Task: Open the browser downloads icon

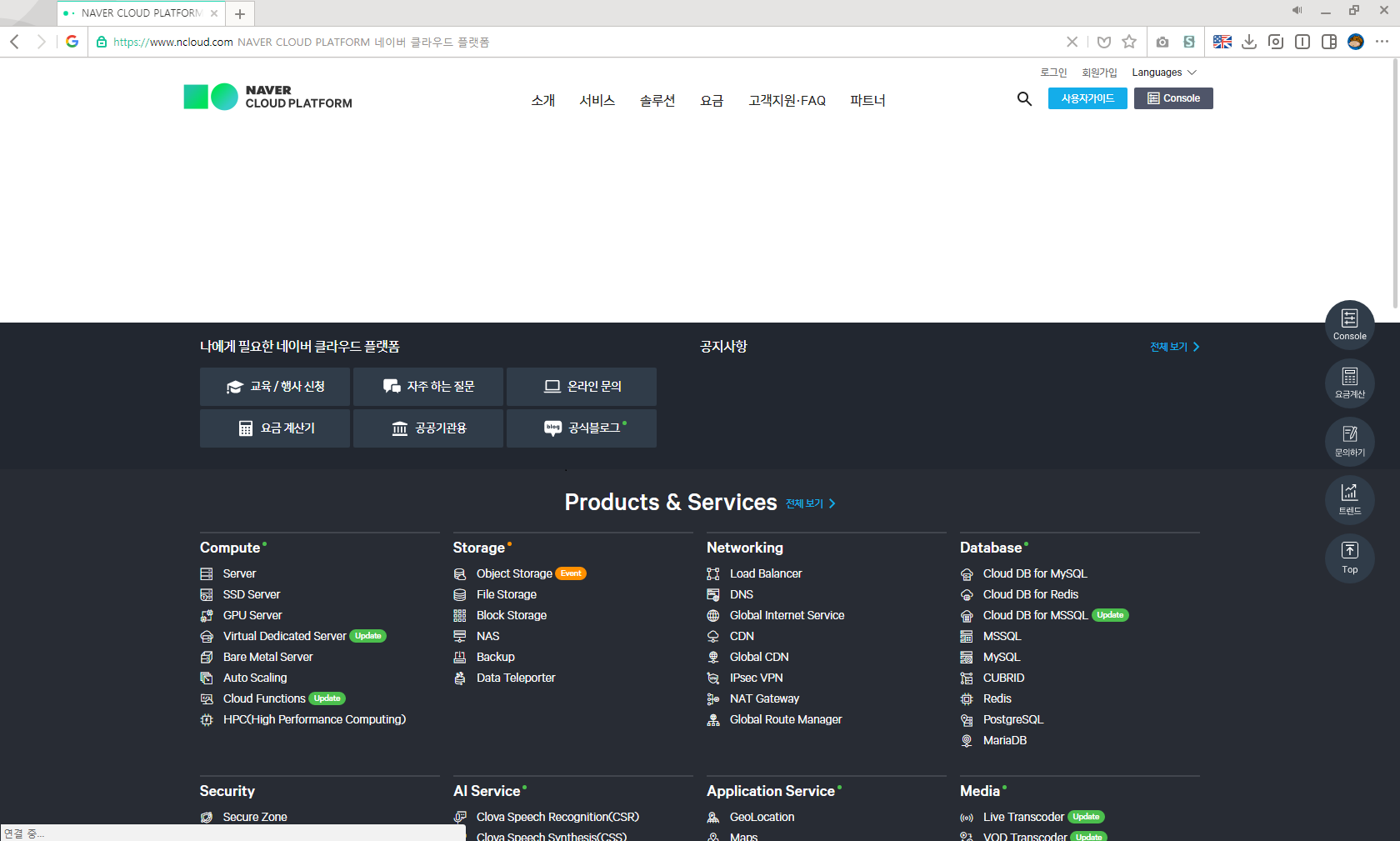Action: click(x=1249, y=42)
